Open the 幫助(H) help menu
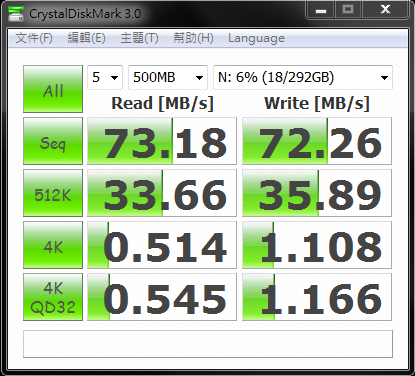This screenshot has height=376, width=415. [193, 38]
